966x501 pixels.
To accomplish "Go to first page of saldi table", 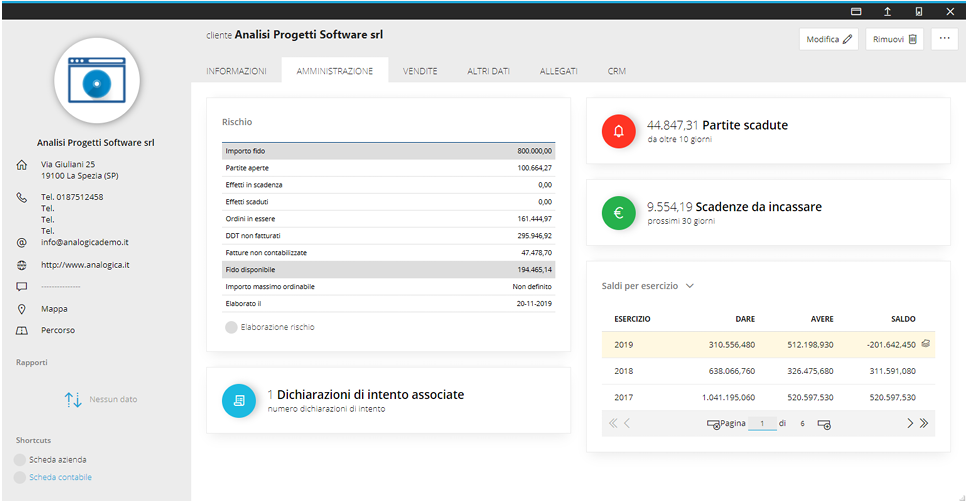I will (612, 423).
